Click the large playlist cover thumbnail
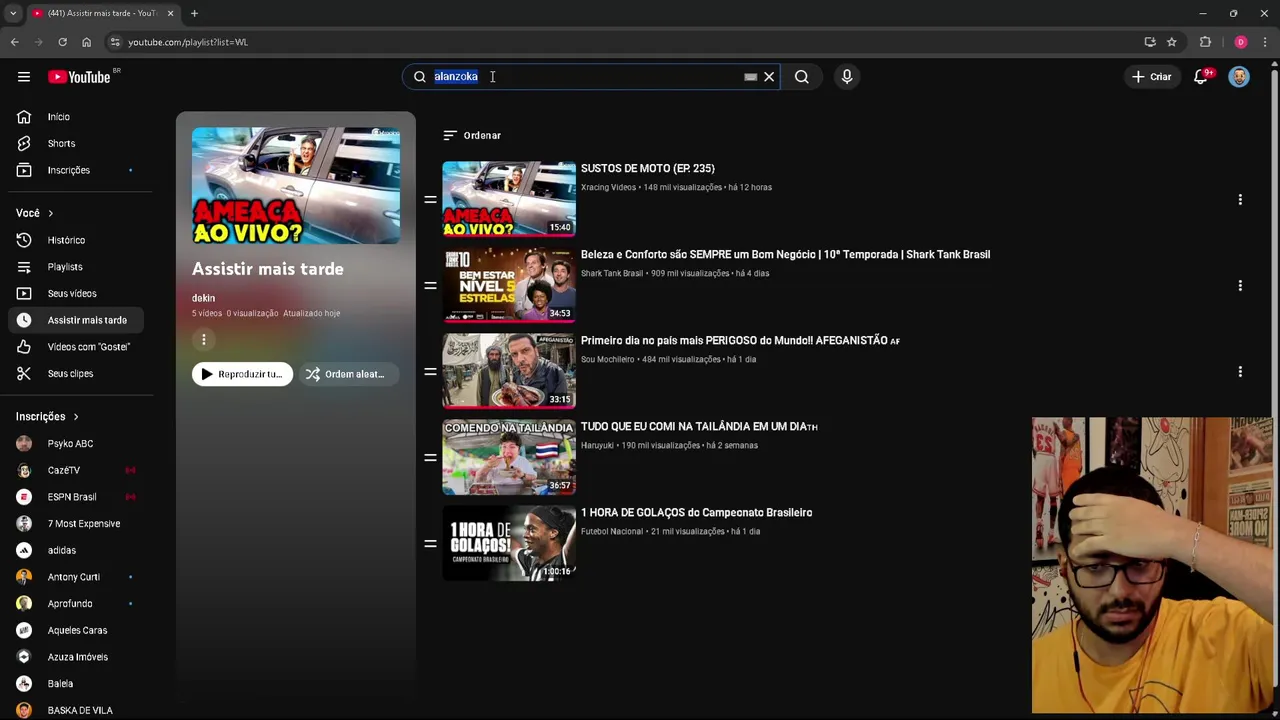This screenshot has width=1280, height=720. [x=296, y=186]
